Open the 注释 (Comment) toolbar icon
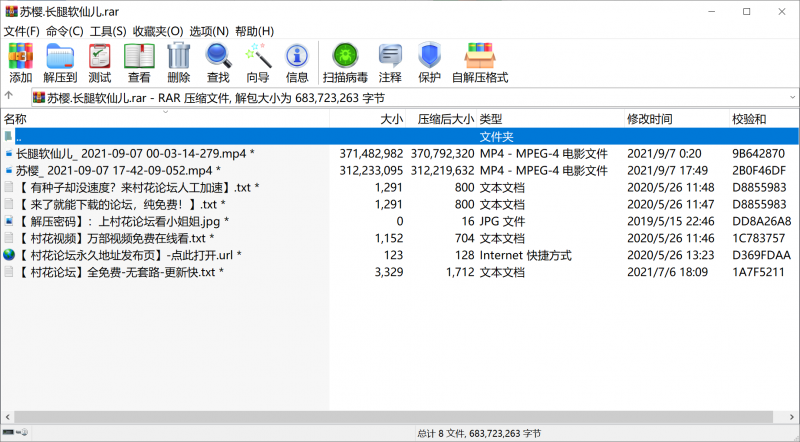Image resolution: width=800 pixels, height=442 pixels. click(390, 62)
